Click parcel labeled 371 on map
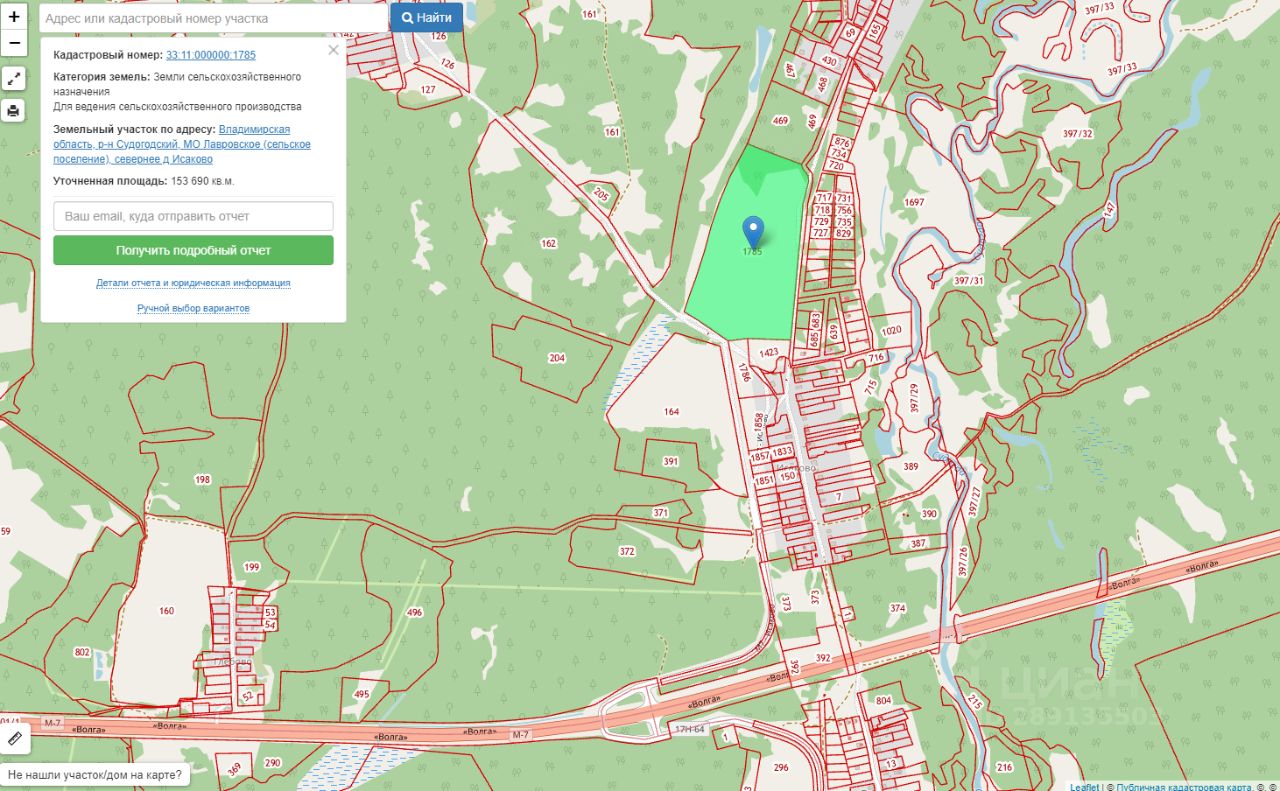This screenshot has width=1280, height=791. 660,512
